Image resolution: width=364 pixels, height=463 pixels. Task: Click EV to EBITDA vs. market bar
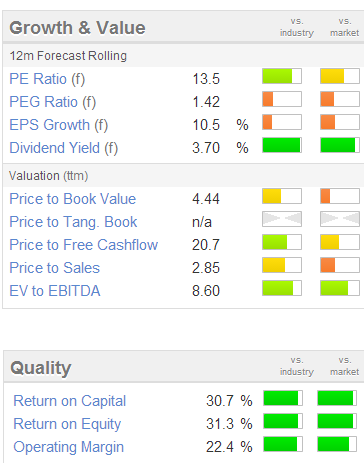click(x=340, y=288)
